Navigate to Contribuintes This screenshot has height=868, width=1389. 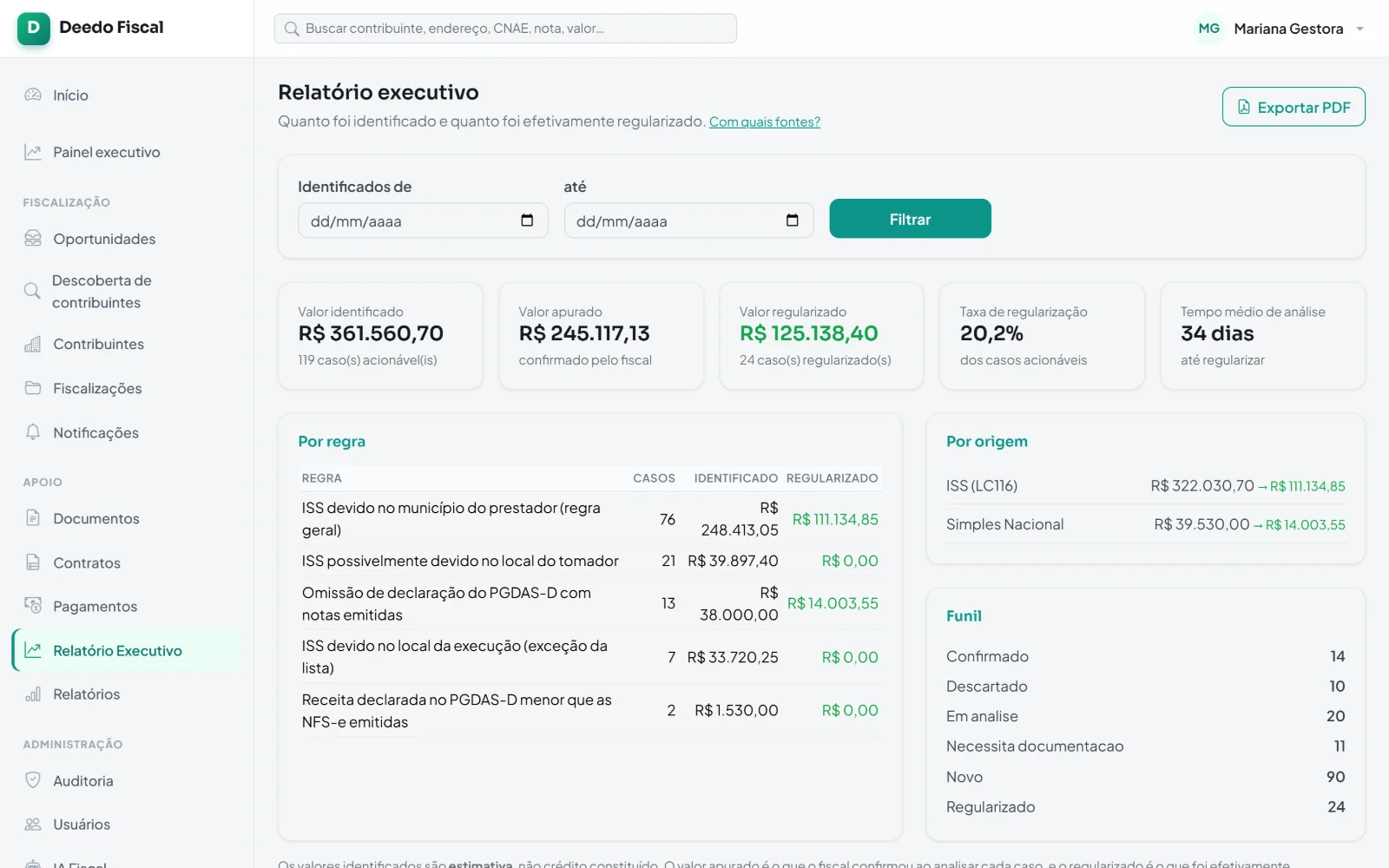tap(128, 344)
